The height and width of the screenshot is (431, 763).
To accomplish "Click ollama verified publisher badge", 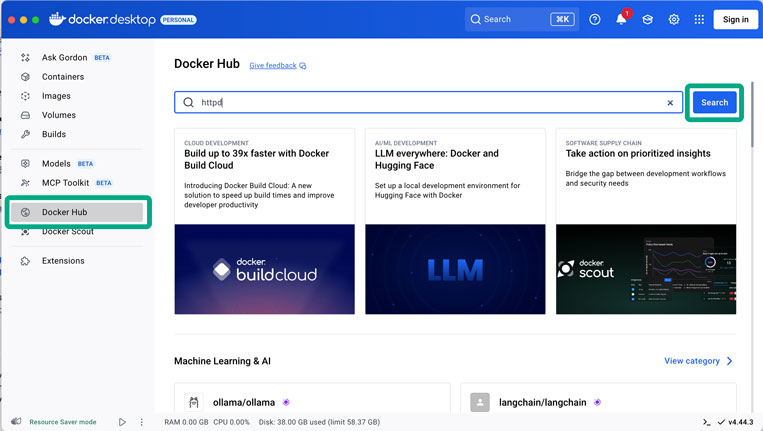I will pyautogui.click(x=286, y=402).
